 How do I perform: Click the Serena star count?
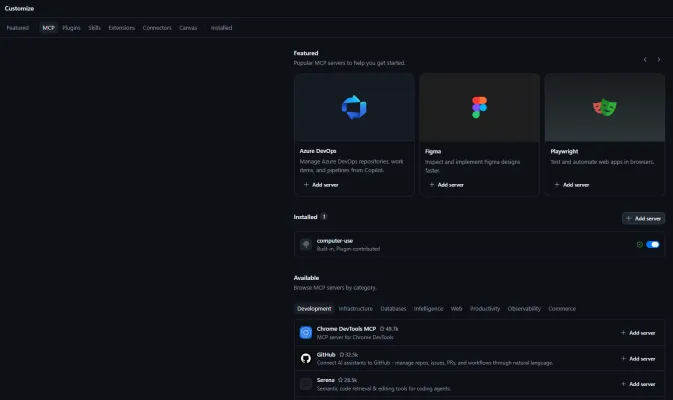[347, 380]
